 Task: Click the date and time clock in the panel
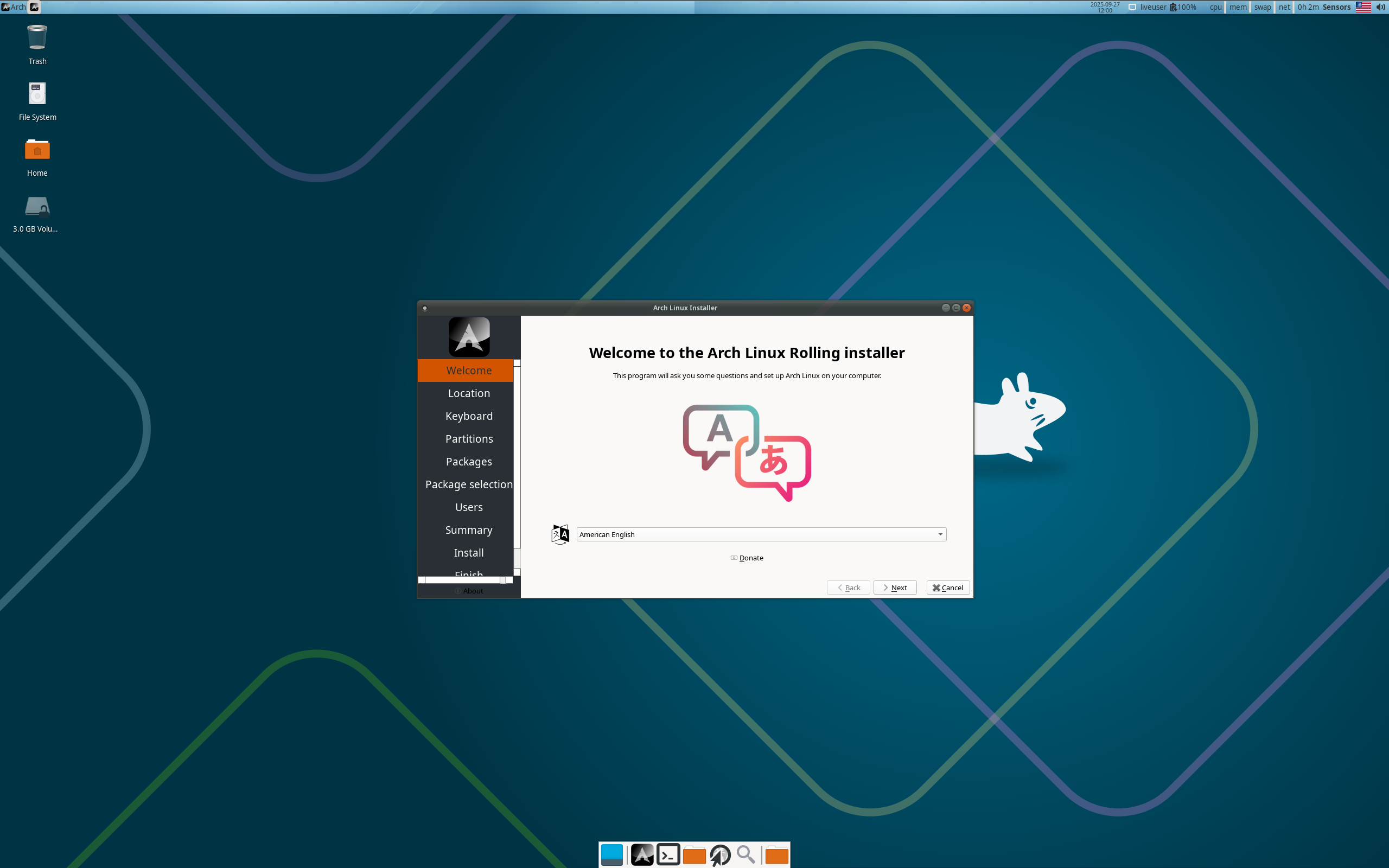click(1105, 7)
